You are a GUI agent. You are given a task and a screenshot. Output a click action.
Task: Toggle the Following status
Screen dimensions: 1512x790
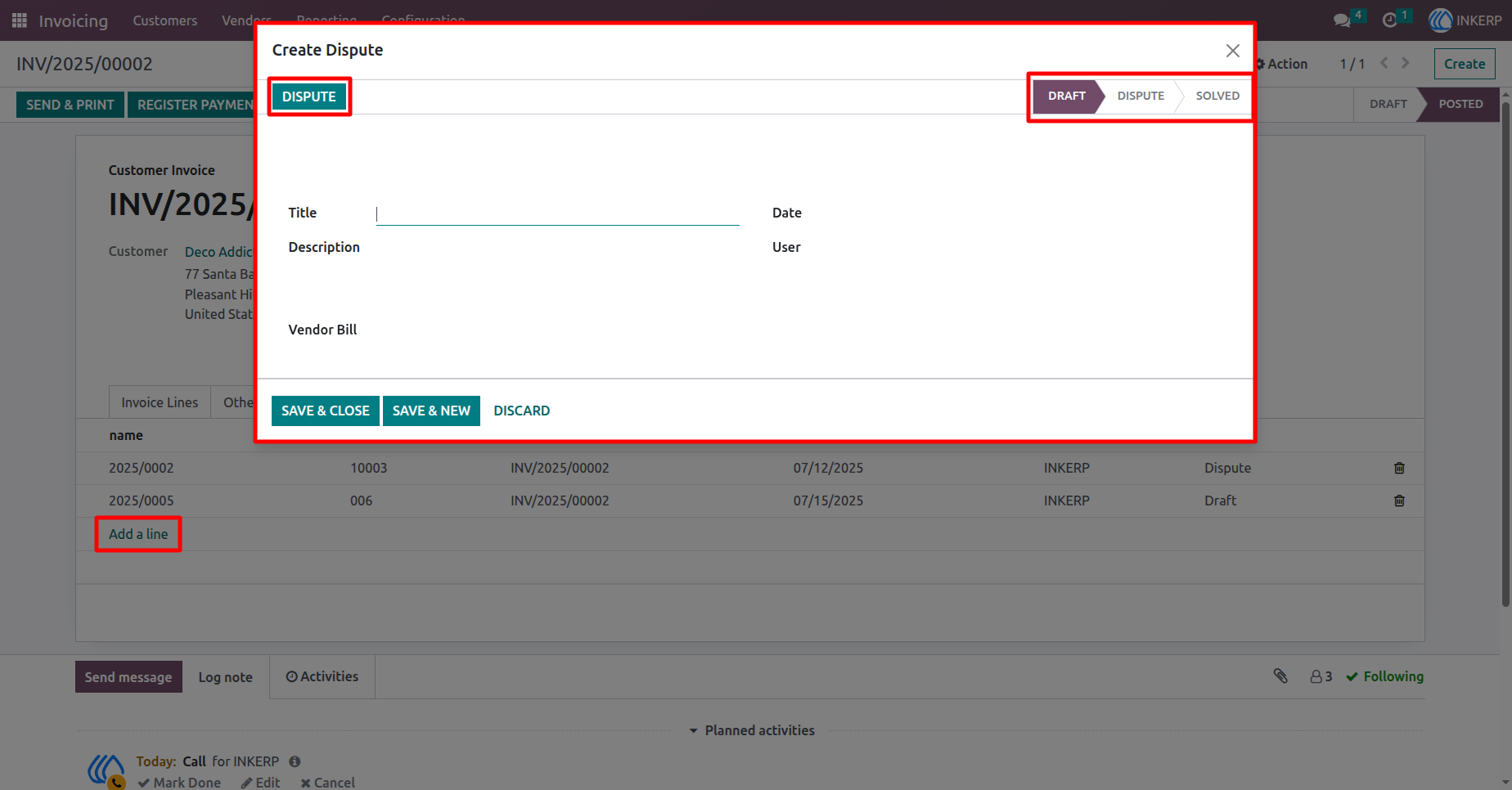(1384, 676)
